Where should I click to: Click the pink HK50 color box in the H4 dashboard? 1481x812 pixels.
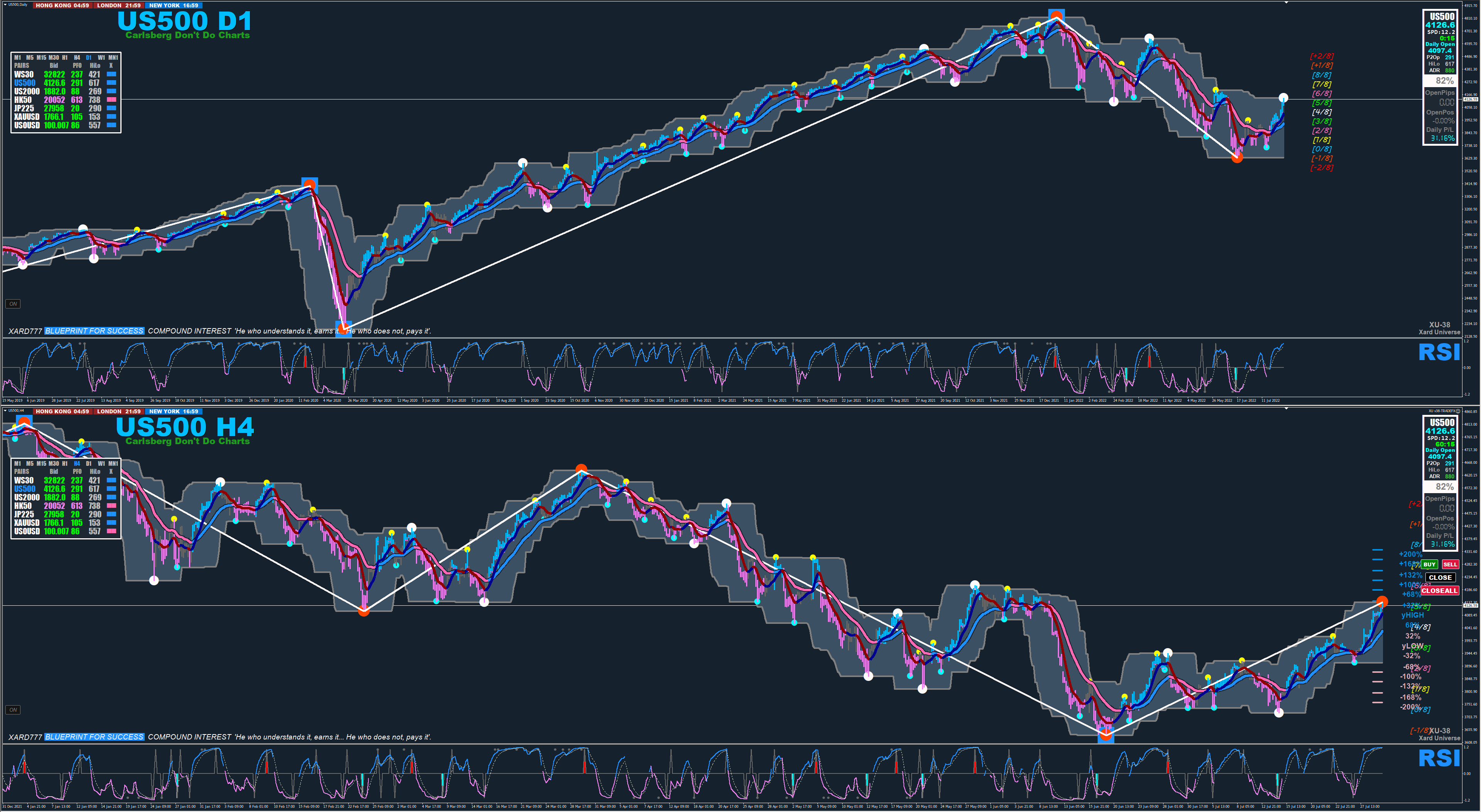pos(111,506)
